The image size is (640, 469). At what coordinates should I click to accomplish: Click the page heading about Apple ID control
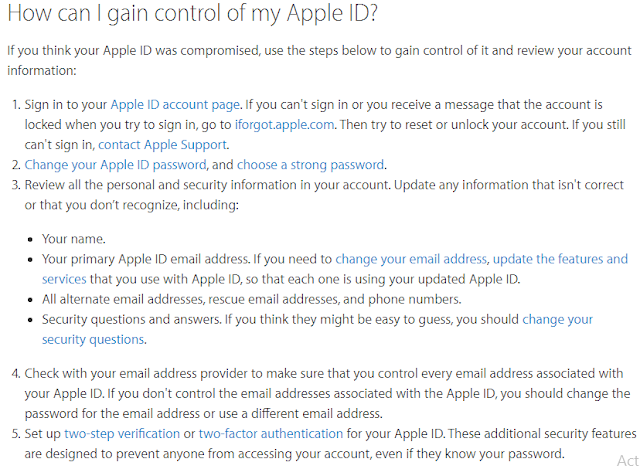(192, 14)
